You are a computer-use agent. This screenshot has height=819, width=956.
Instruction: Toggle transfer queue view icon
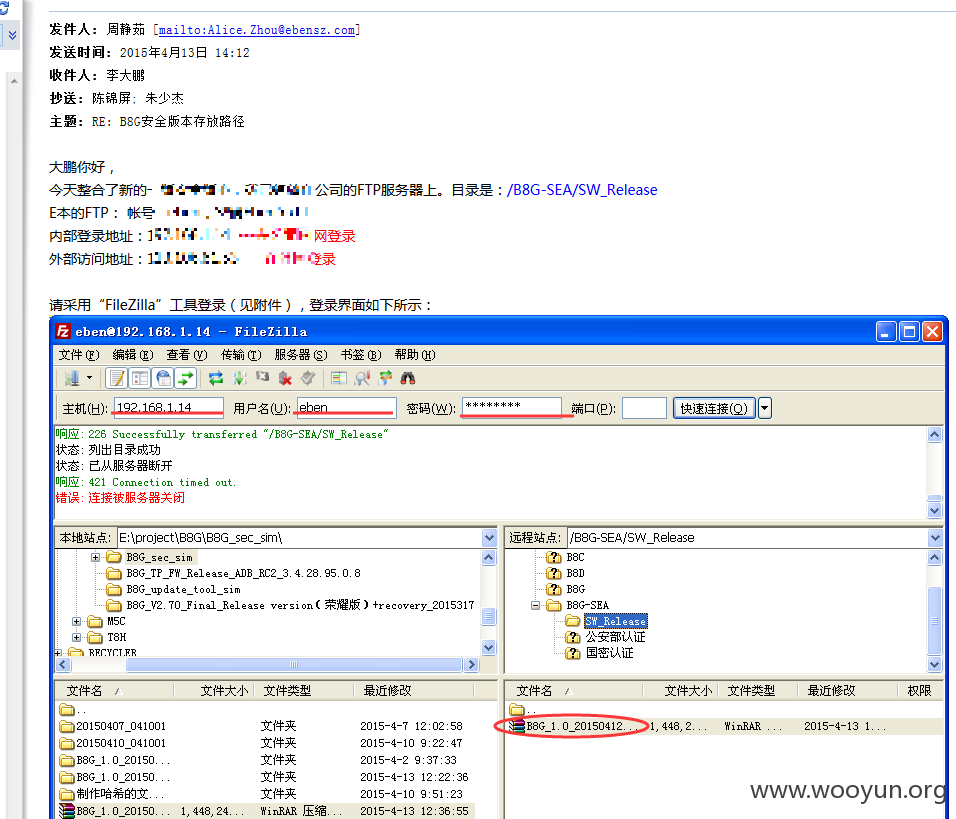click(x=186, y=379)
